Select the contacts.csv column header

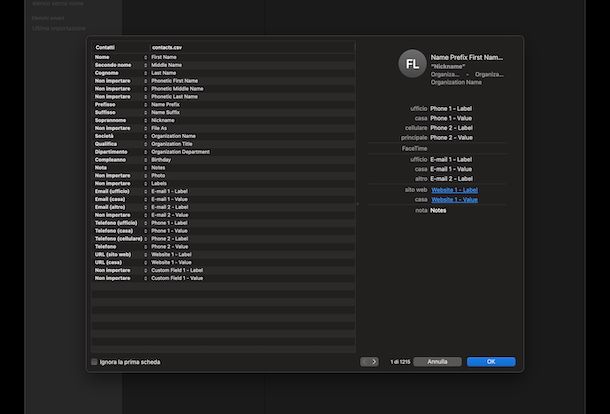(167, 47)
